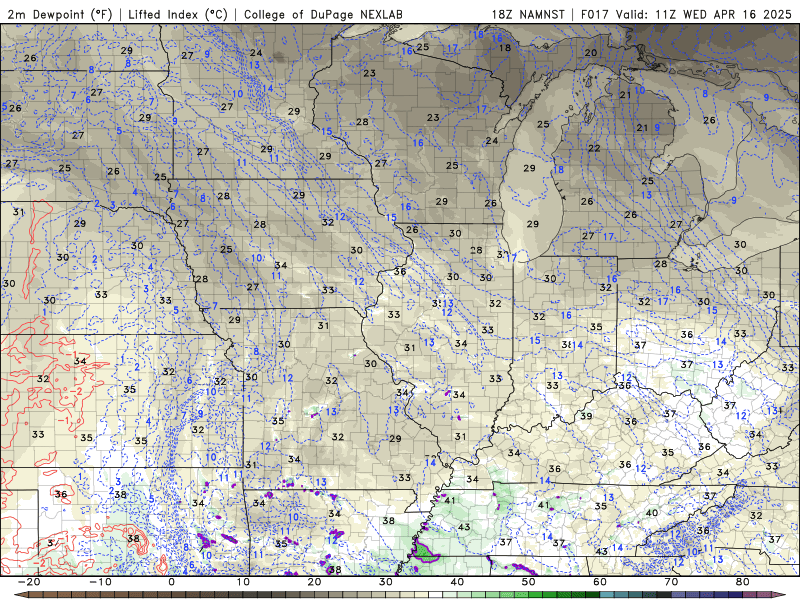This screenshot has height=600, width=800.
Task: Click the '2m Dewpoint (°F)' title text
Action: (60, 14)
